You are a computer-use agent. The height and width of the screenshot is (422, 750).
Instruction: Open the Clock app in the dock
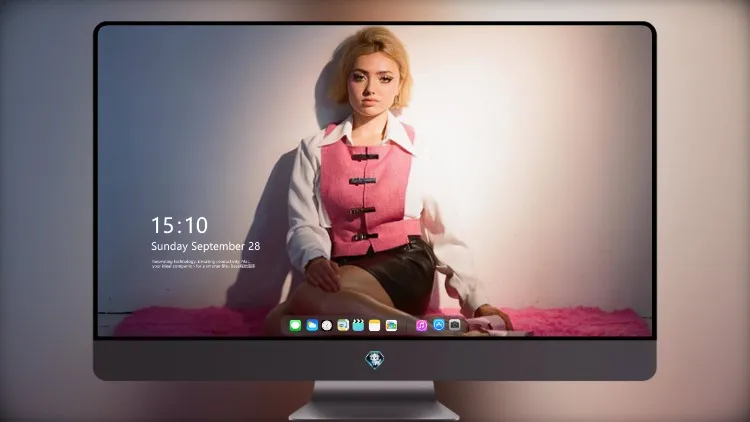[x=327, y=326]
